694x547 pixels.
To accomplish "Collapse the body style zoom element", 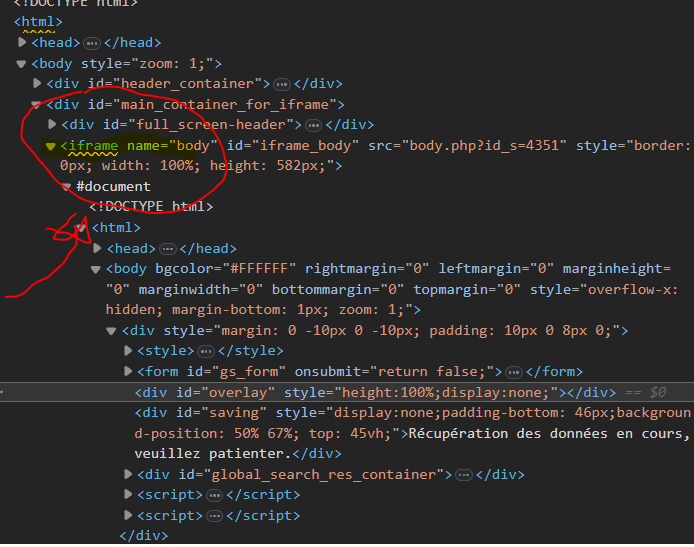I will point(21,64).
